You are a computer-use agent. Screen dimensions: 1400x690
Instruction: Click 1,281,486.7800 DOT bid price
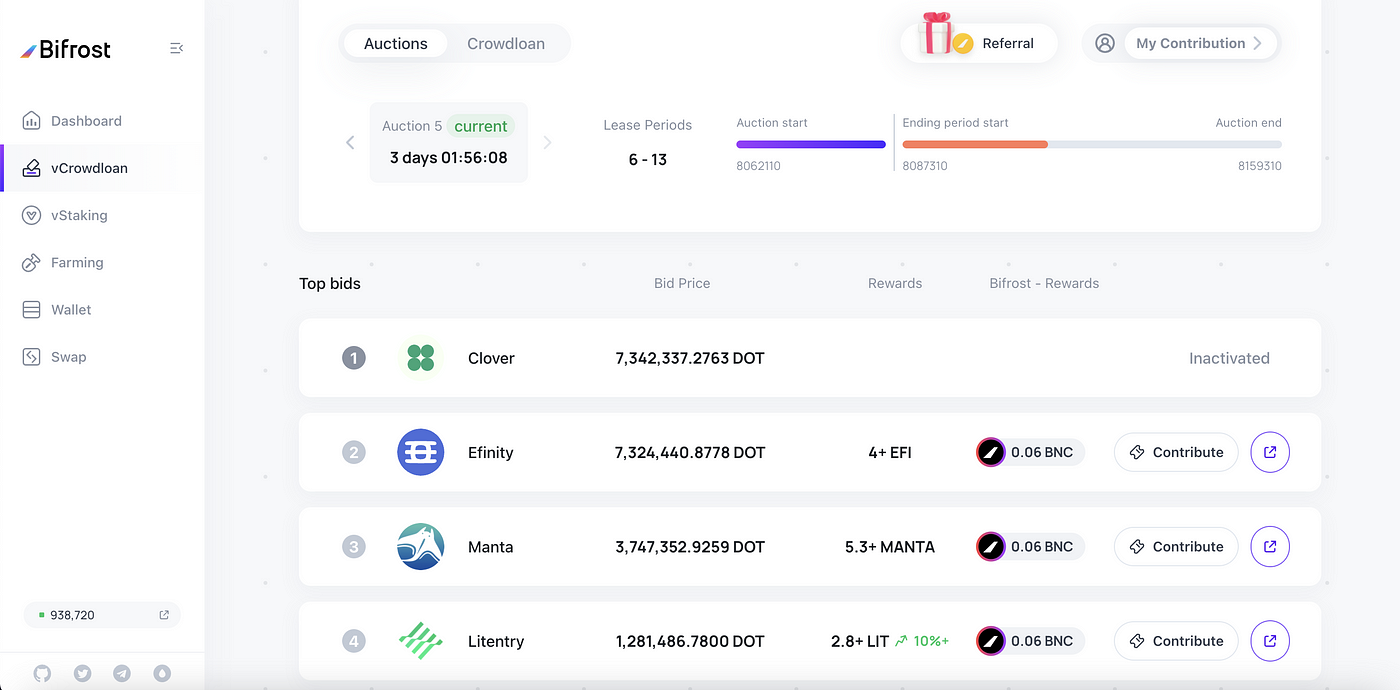tap(690, 641)
